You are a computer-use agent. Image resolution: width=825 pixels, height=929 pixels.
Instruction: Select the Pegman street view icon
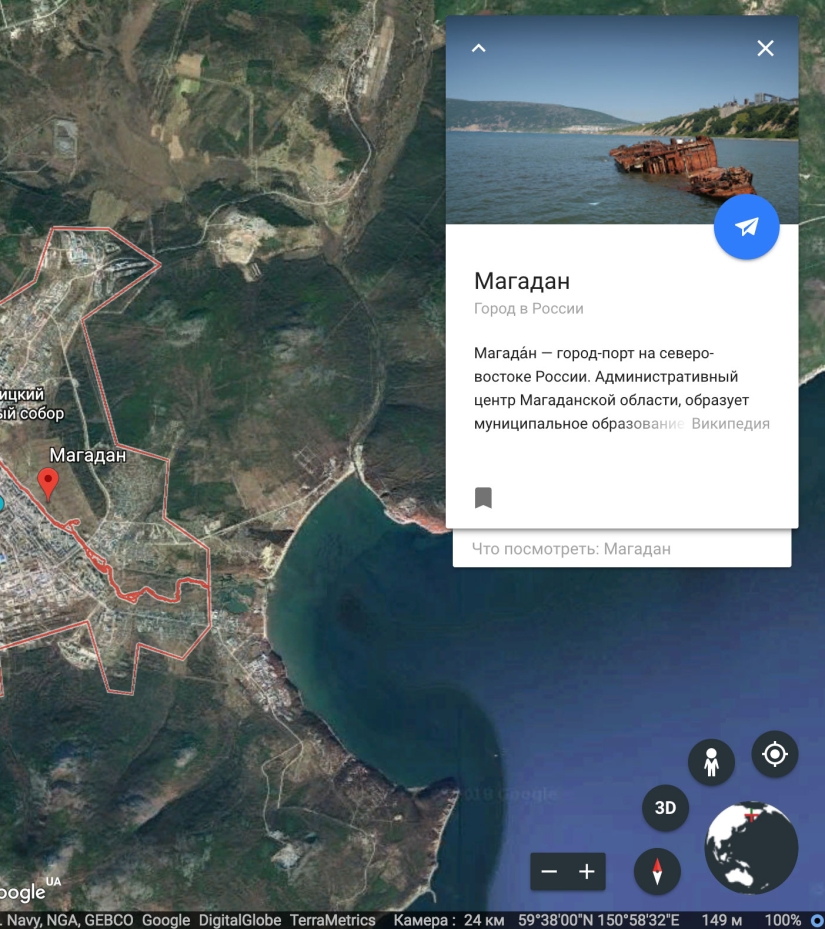coord(711,762)
